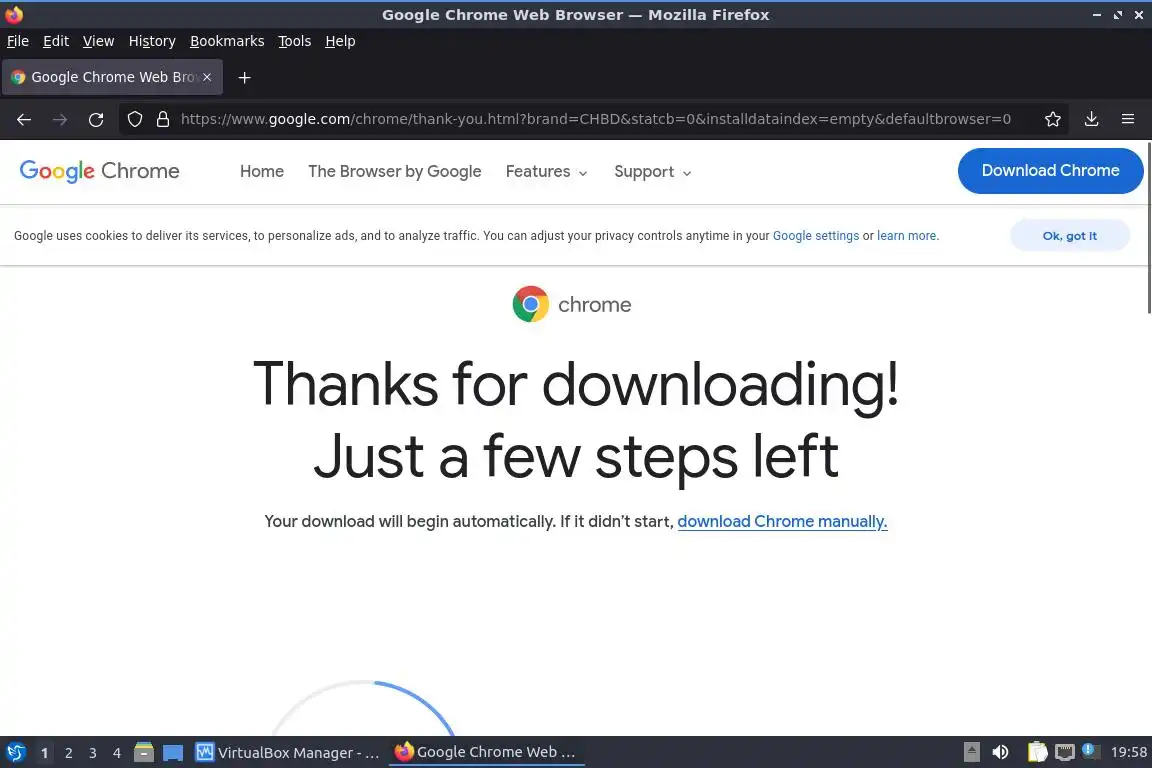Click the page vertical scrollbar thumb
This screenshot has height=768, width=1152.
click(x=1149, y=228)
